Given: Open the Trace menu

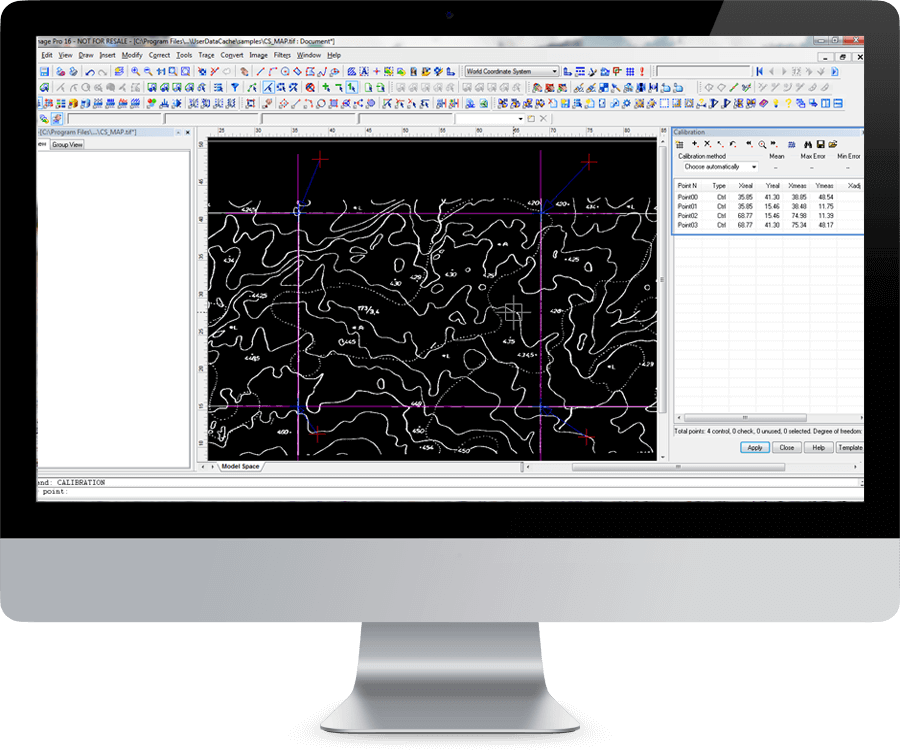Looking at the screenshot, I should pos(206,56).
